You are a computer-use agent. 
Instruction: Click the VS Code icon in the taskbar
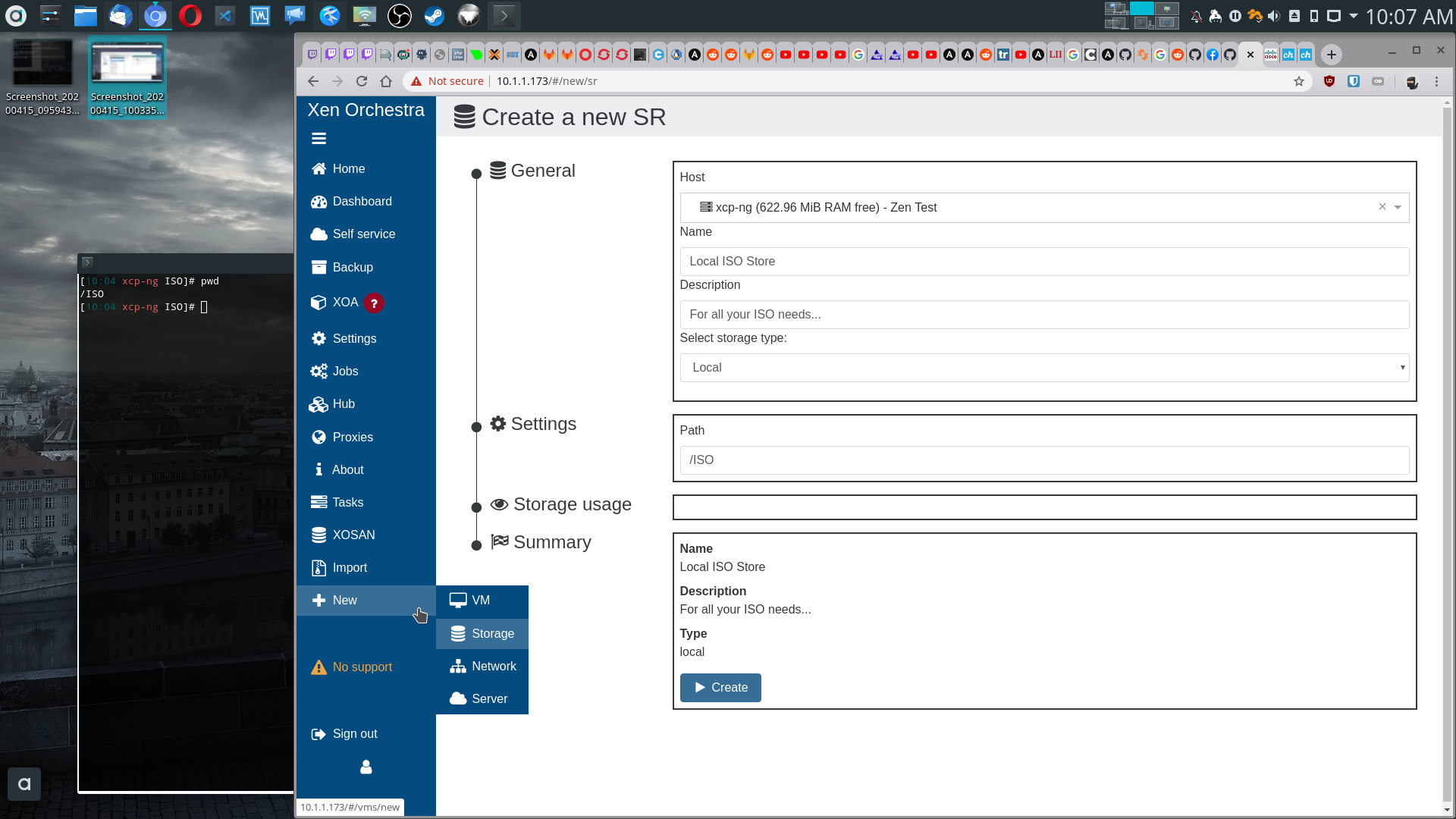[x=225, y=15]
